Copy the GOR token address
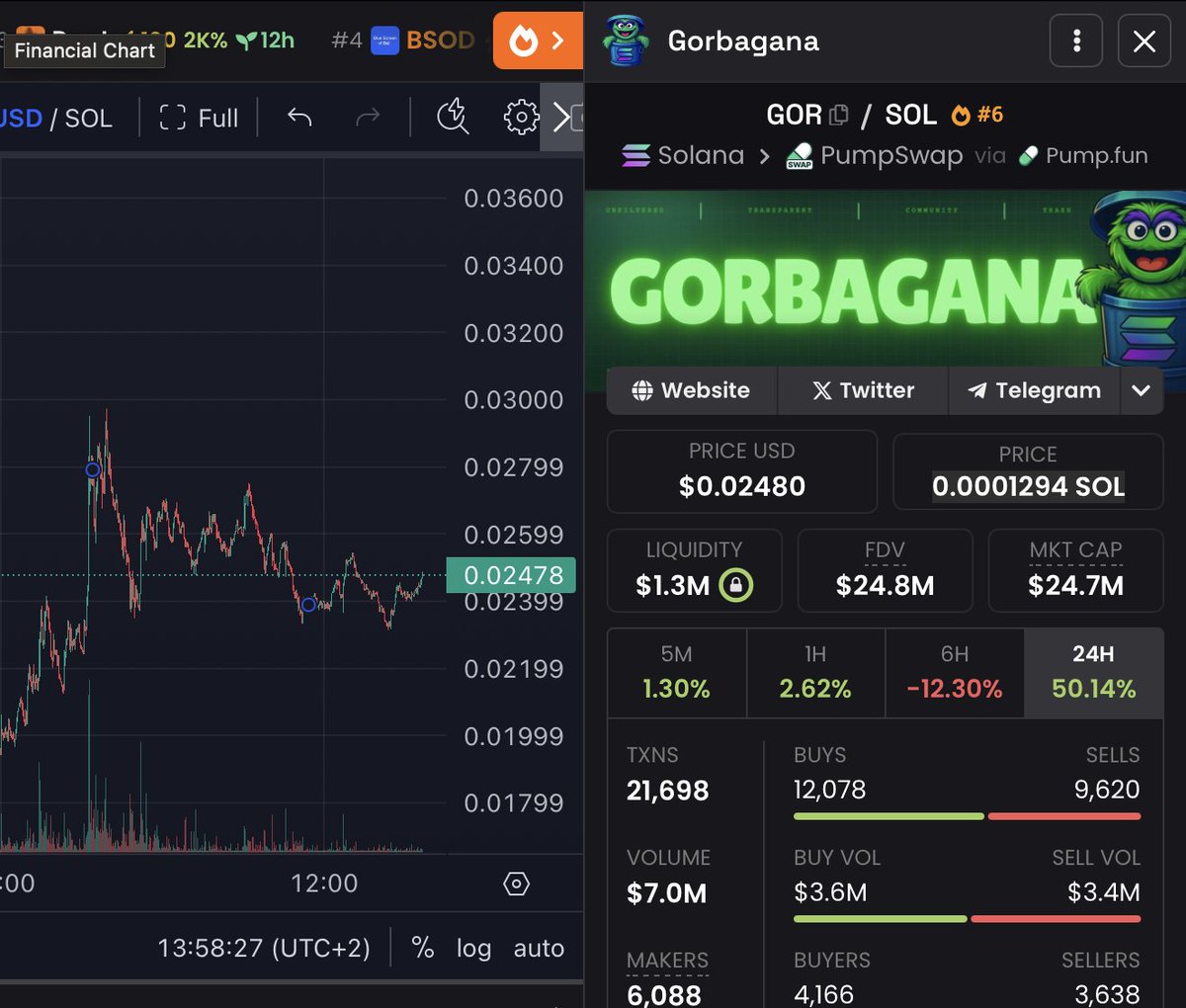 click(x=839, y=115)
